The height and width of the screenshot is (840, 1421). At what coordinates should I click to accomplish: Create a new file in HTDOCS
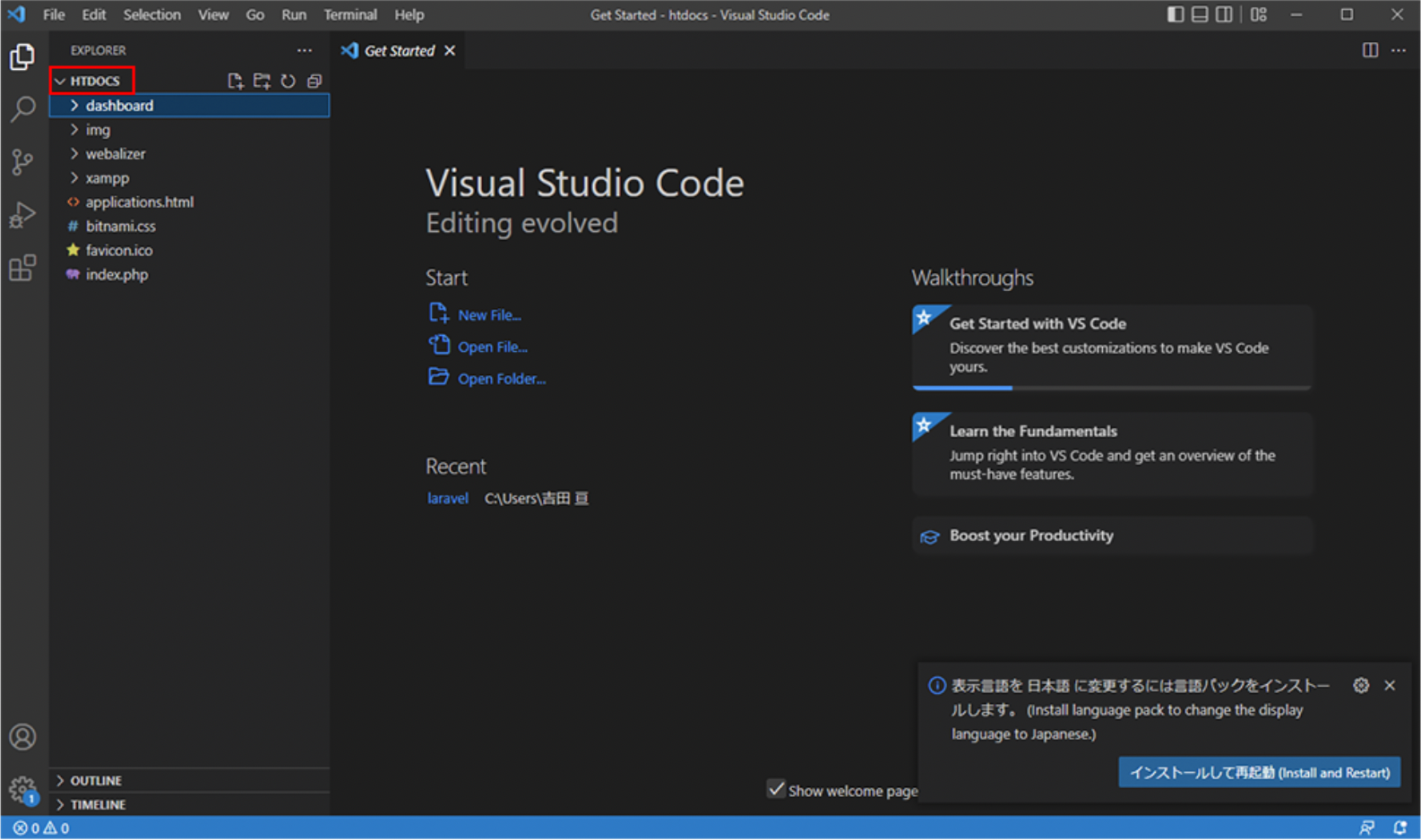pos(236,81)
